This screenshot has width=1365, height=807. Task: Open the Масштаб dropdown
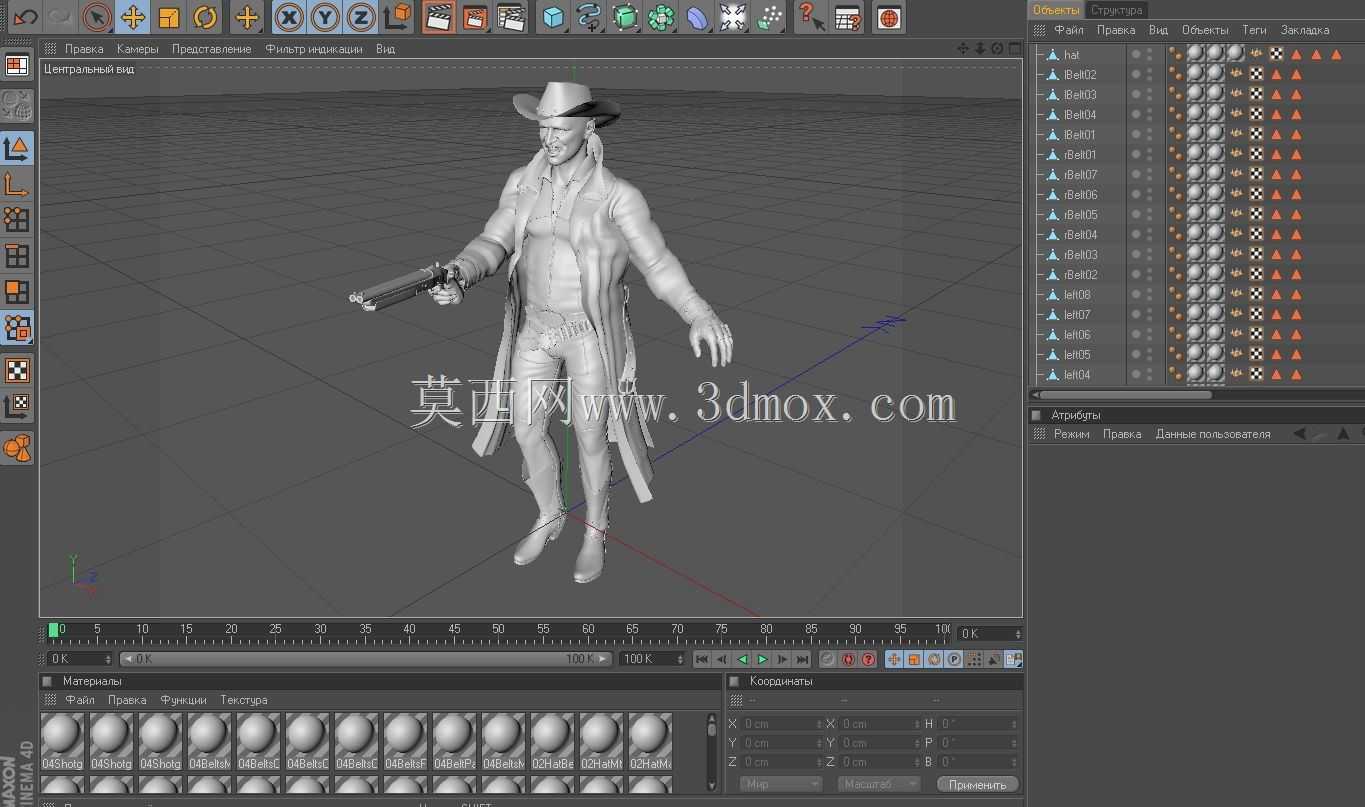879,784
